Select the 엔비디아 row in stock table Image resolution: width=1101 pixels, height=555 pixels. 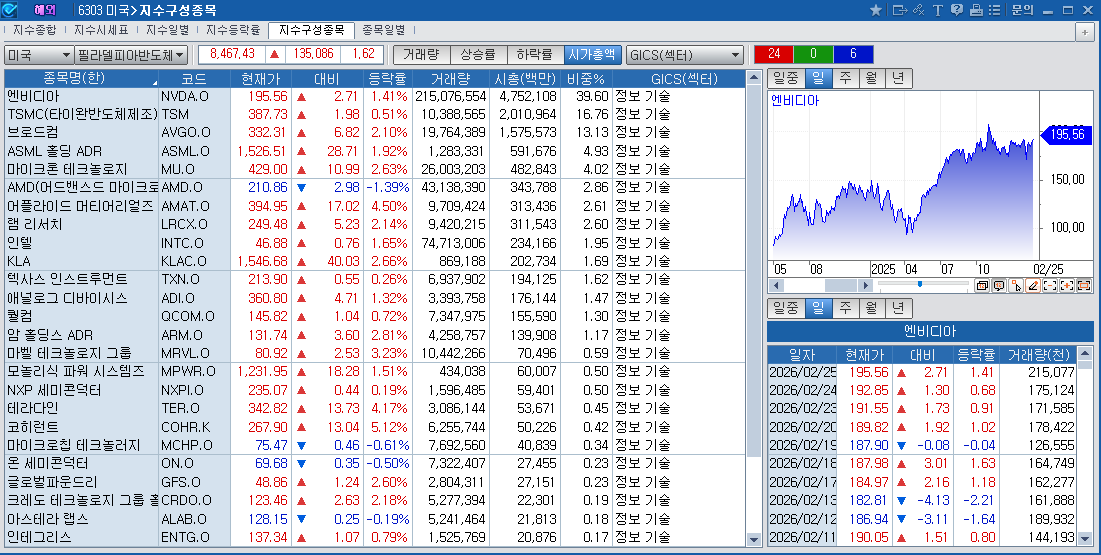(x=374, y=96)
